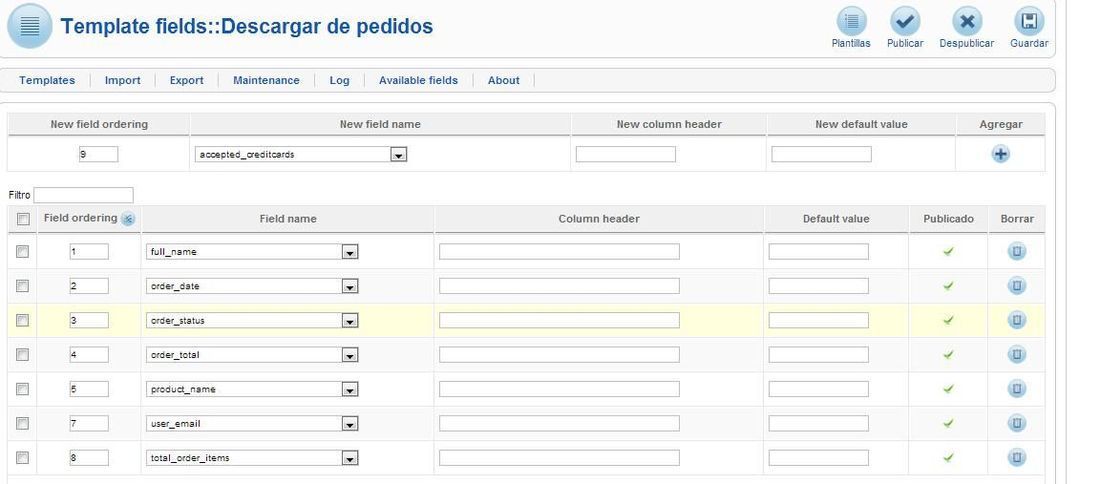Focus the Filtro text input
This screenshot has width=1100, height=484.
83,195
